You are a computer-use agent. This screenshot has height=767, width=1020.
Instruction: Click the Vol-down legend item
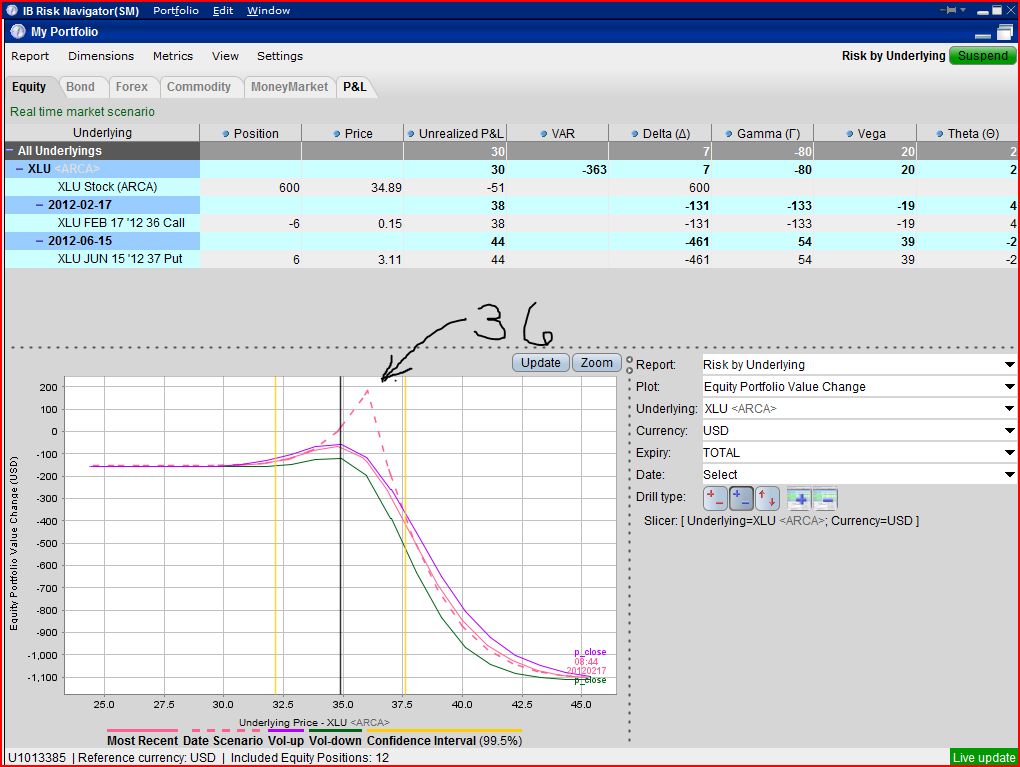click(x=335, y=738)
